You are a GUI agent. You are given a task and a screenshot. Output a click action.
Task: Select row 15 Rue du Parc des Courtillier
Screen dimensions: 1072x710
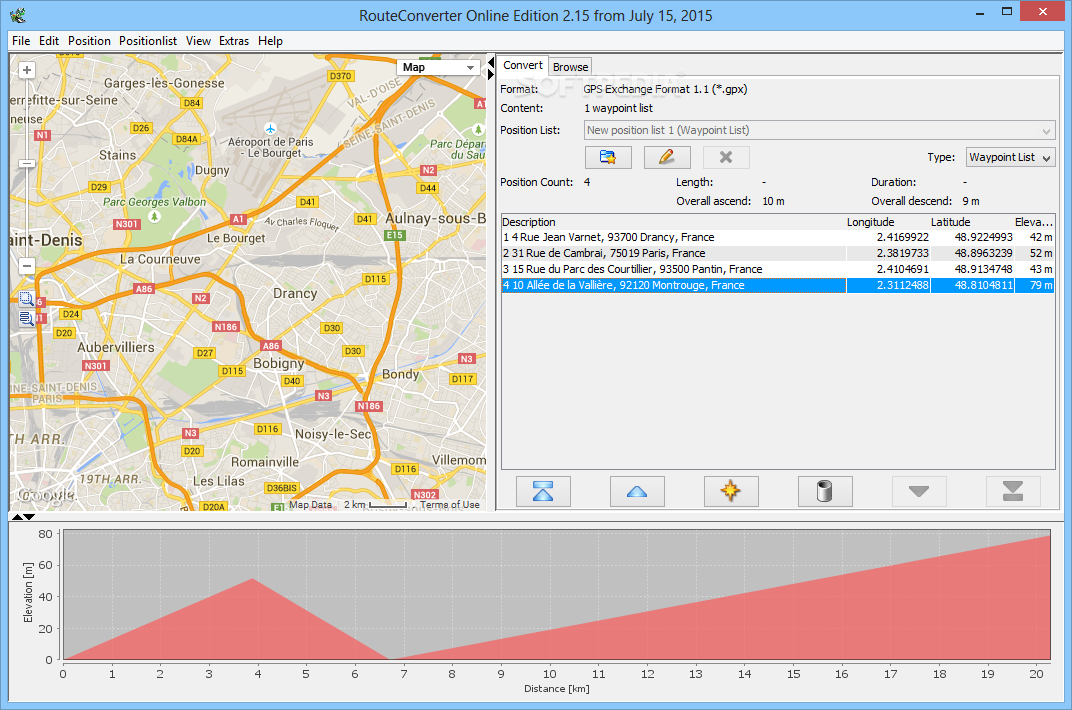(777, 269)
